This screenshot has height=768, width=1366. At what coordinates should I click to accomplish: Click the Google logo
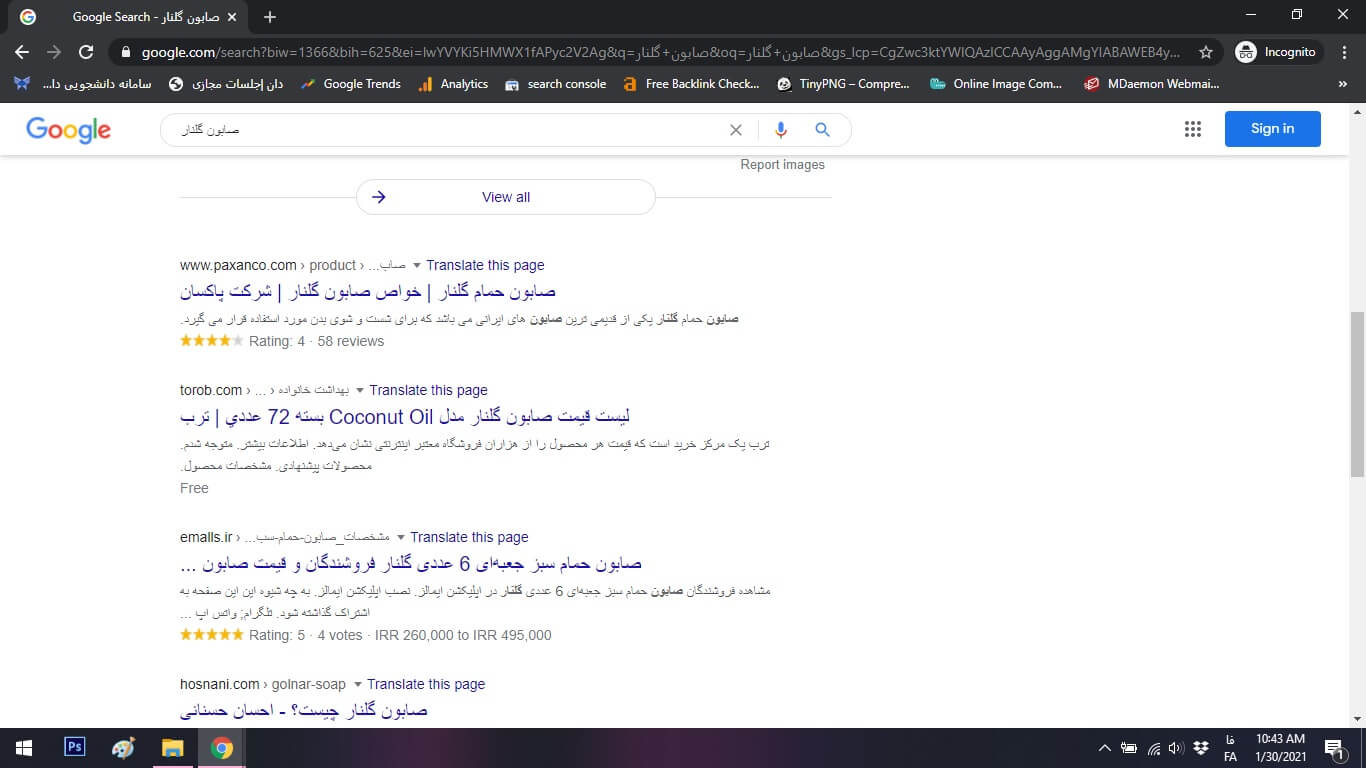(x=68, y=129)
